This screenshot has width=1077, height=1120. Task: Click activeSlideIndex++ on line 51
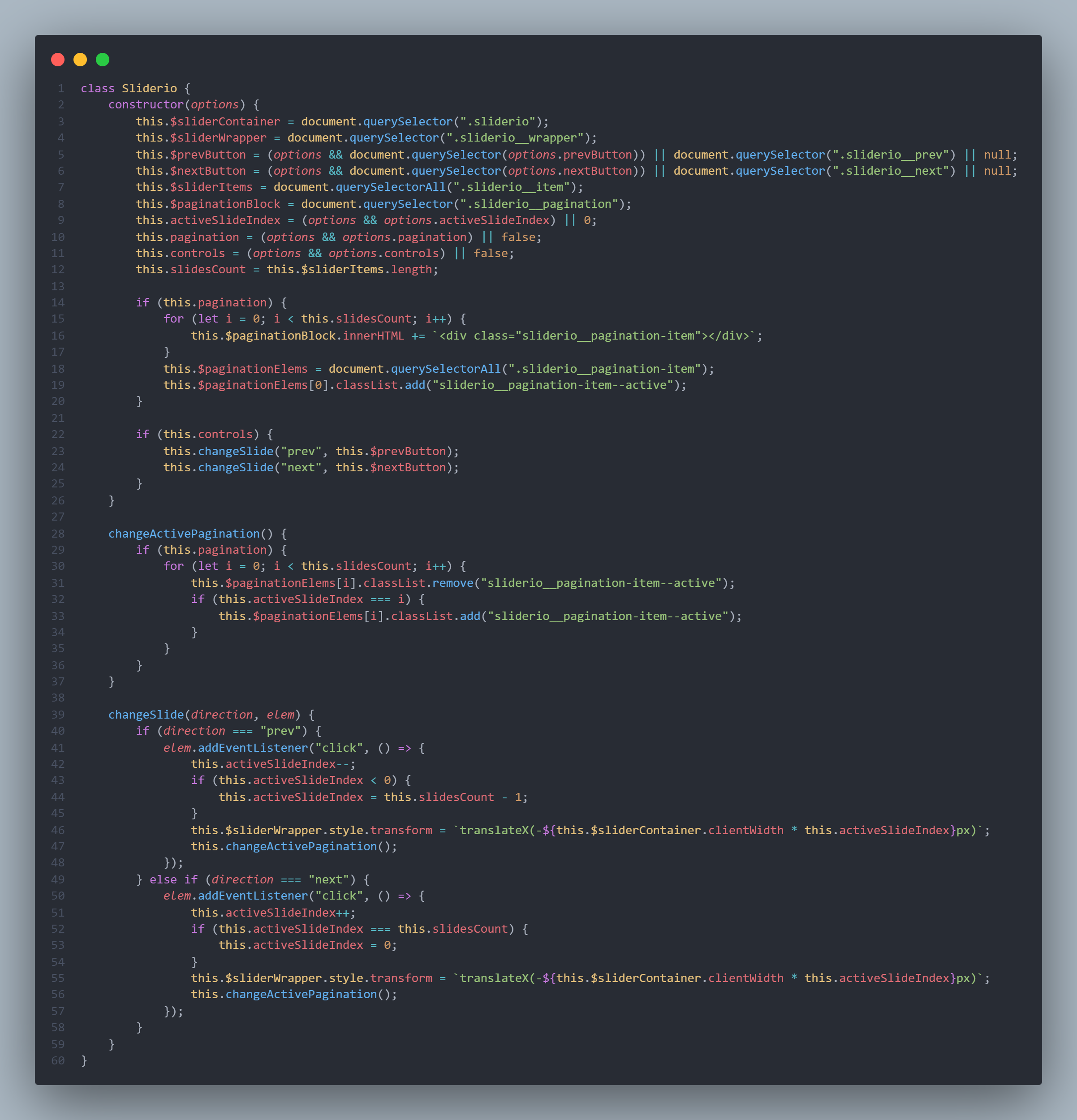point(287,913)
